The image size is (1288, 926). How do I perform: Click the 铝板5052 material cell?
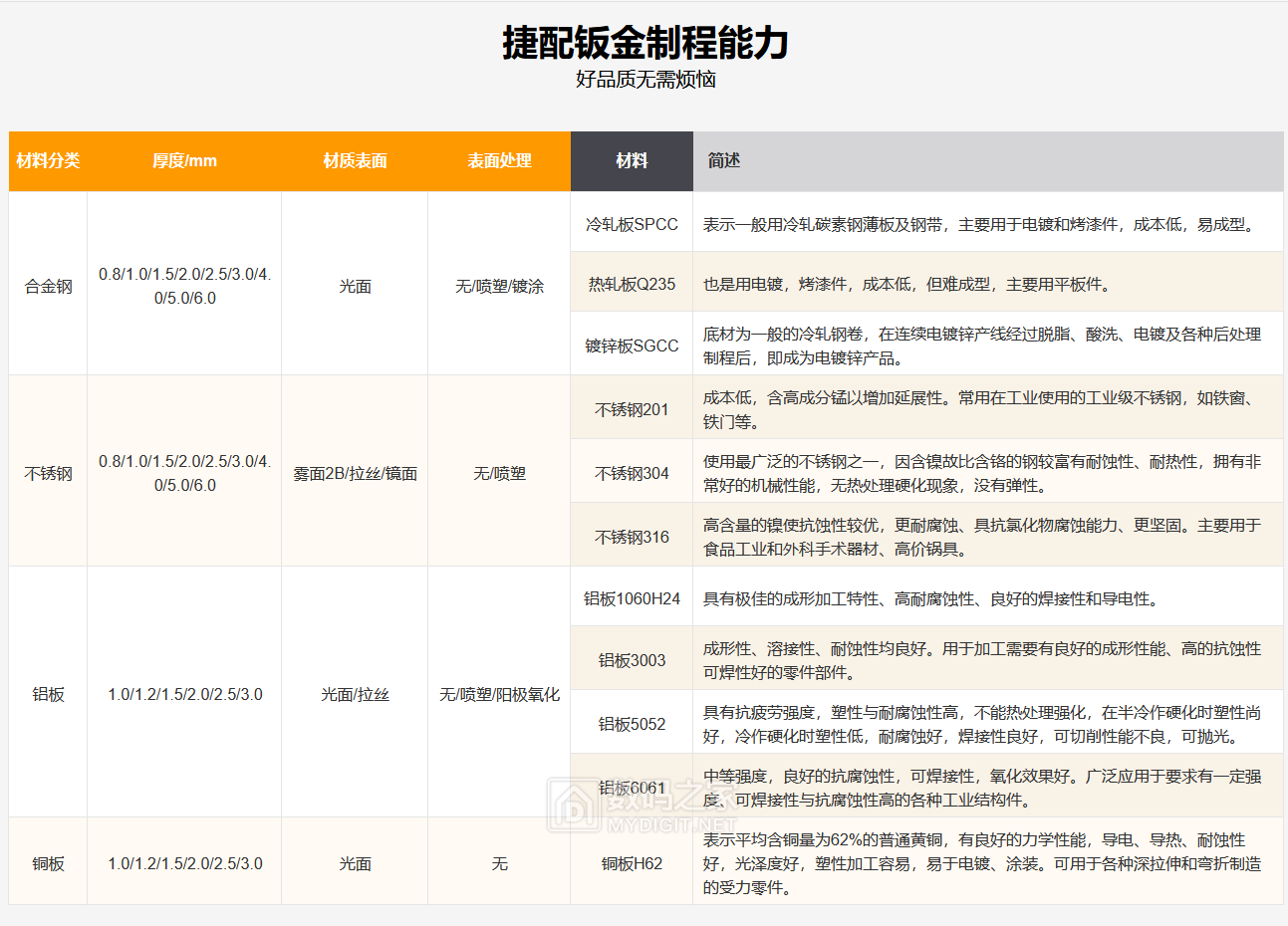pyautogui.click(x=632, y=724)
